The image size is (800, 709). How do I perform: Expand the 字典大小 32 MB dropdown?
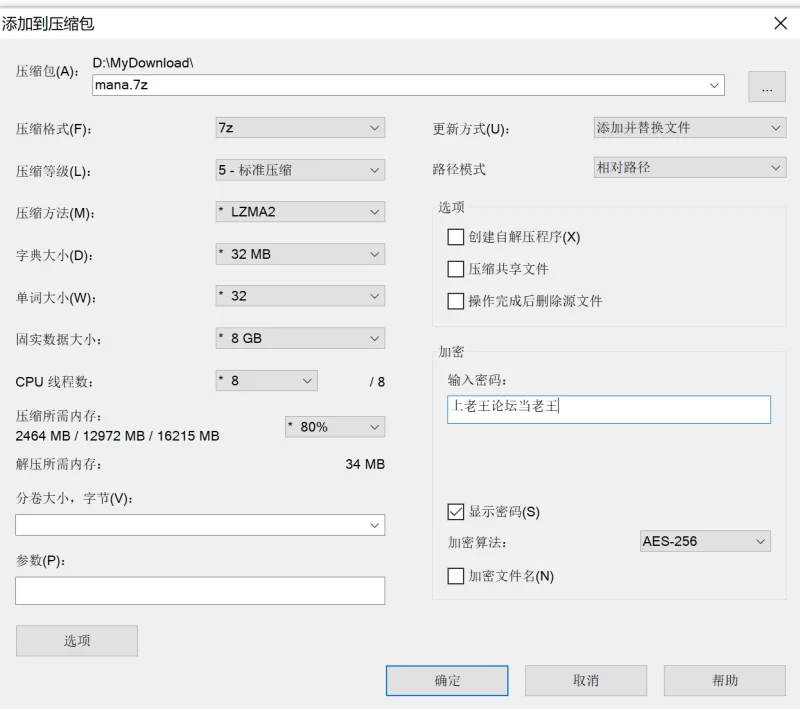coord(300,254)
